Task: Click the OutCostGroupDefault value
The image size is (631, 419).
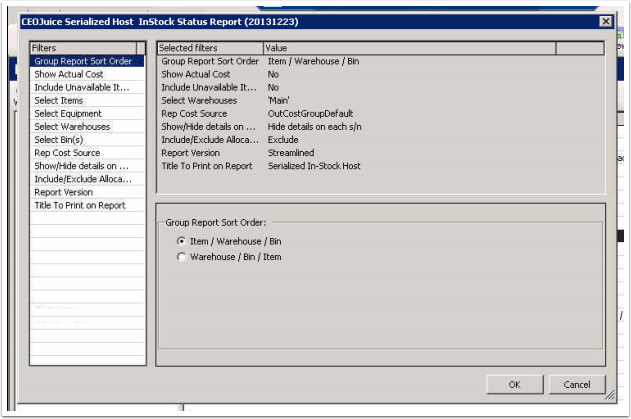Action: 310,114
